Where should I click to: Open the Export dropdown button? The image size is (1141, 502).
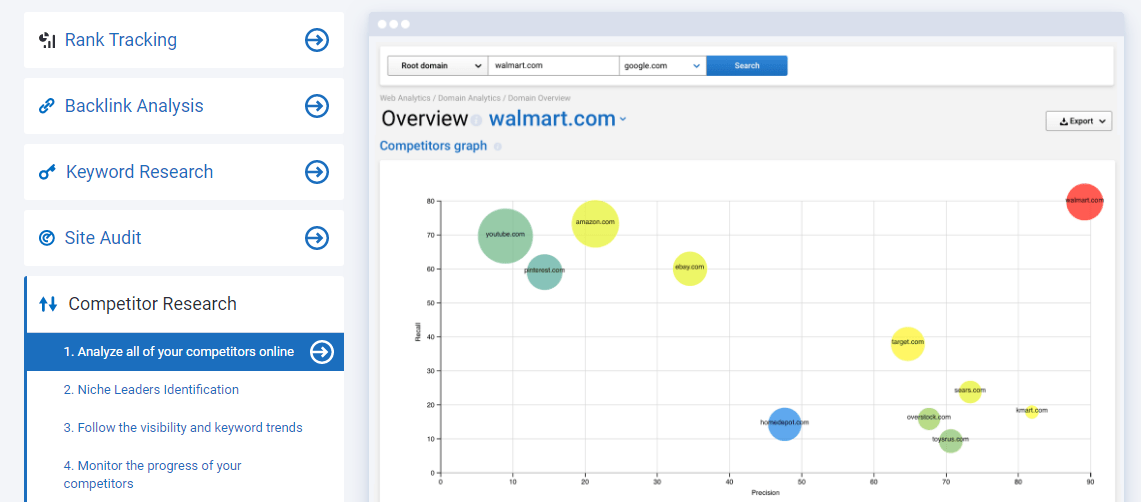(x=1079, y=121)
